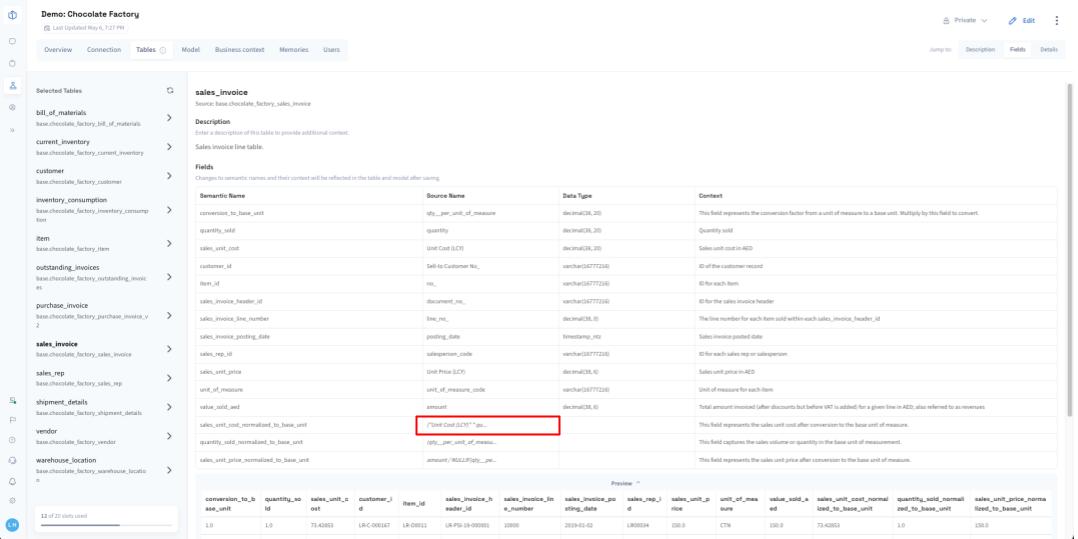
Task: Expand the left sidebar with double-chevron icon
Action: coord(12,130)
